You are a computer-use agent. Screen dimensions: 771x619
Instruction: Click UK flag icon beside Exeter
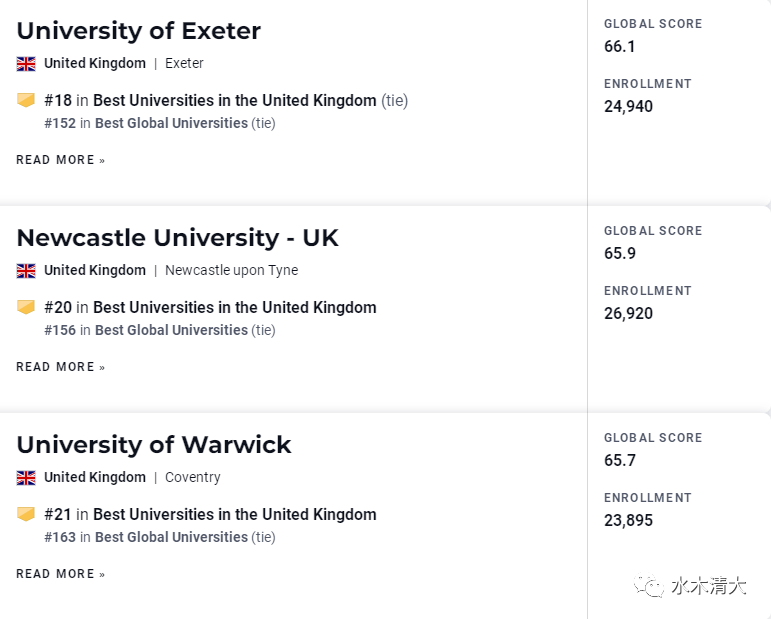(x=26, y=64)
